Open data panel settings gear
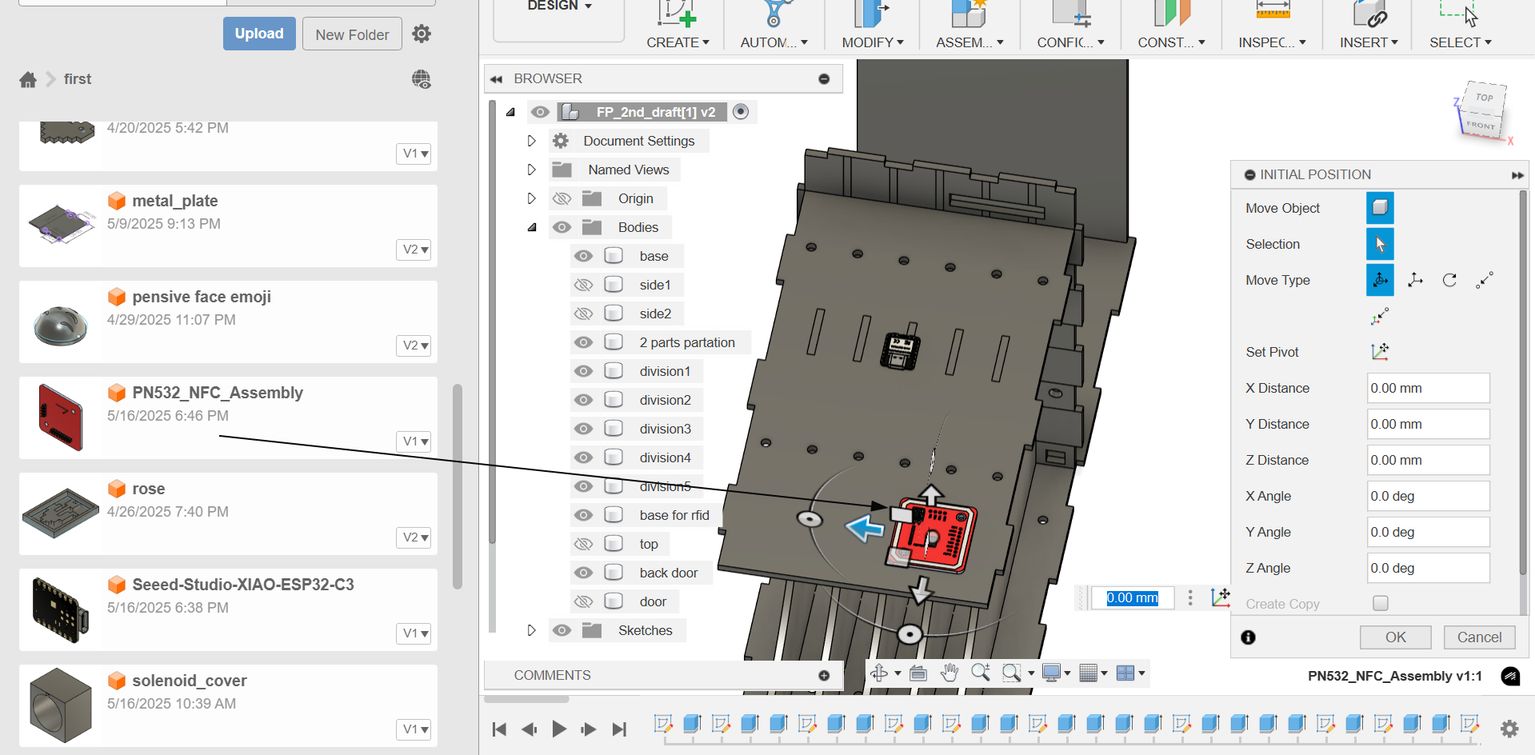Image resolution: width=1535 pixels, height=755 pixels. [x=422, y=34]
